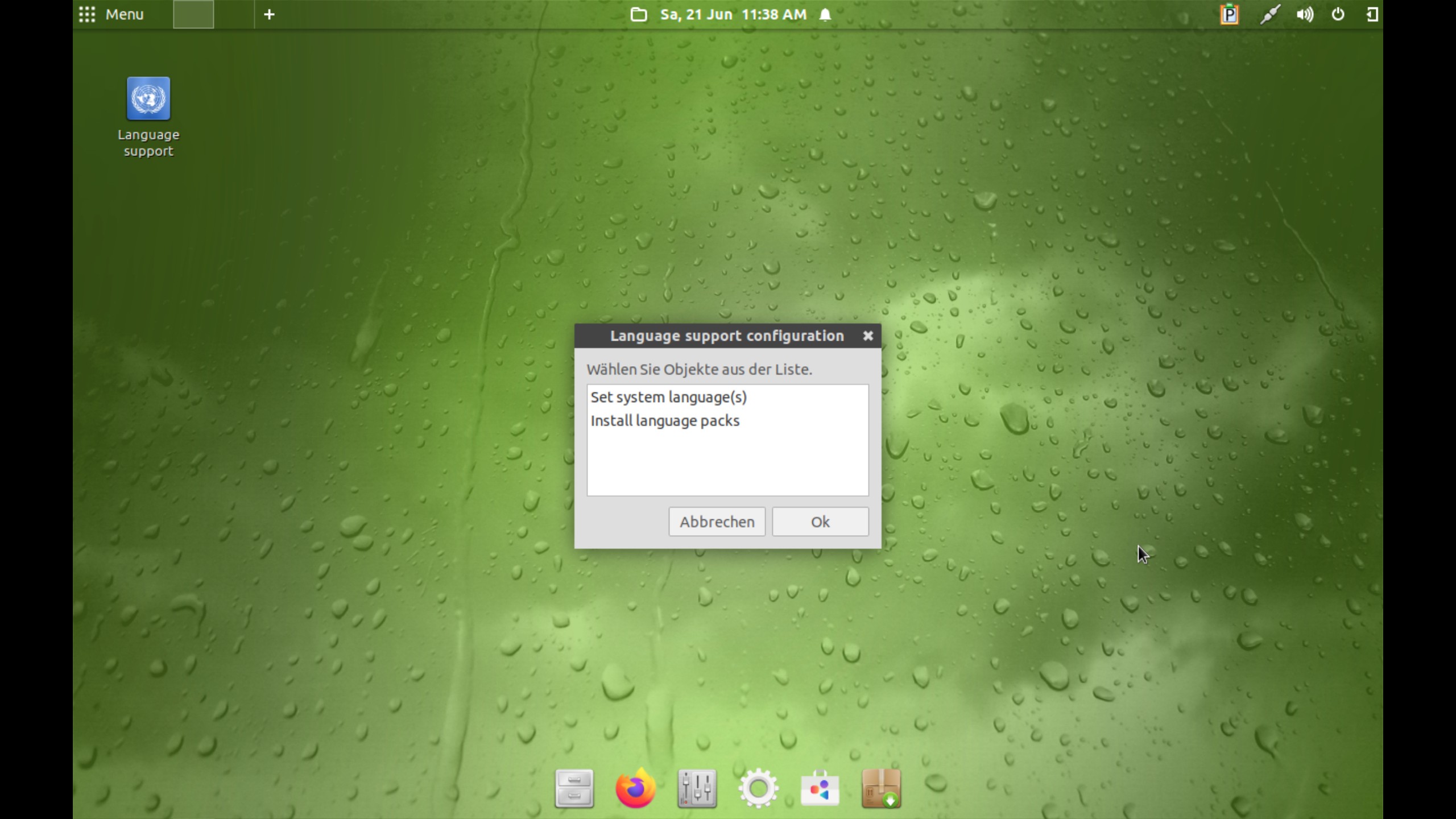Open the calendar from the date and time

tap(733, 14)
